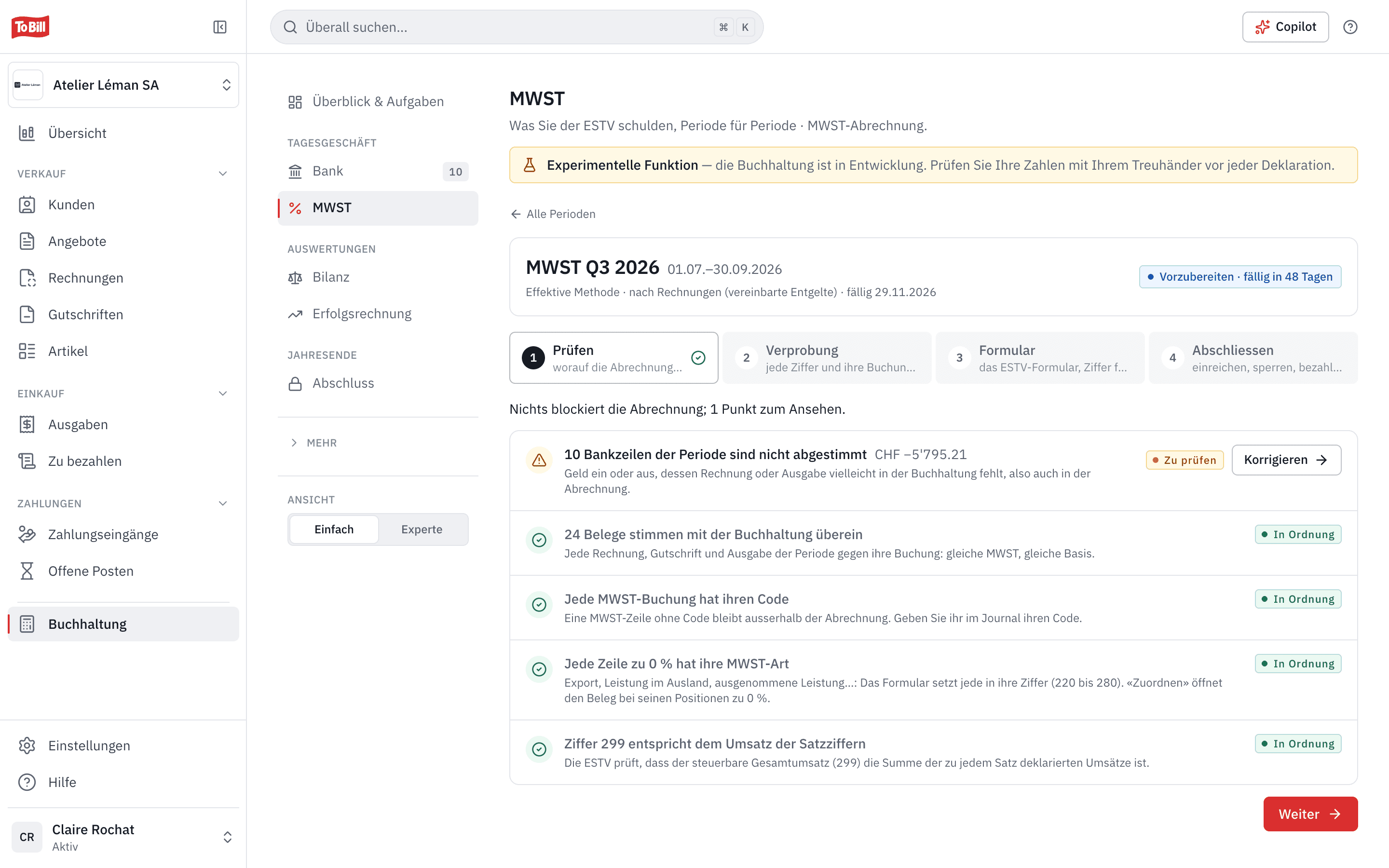Open Rechnungen page
This screenshot has width=1389, height=868.
pyautogui.click(x=123, y=278)
